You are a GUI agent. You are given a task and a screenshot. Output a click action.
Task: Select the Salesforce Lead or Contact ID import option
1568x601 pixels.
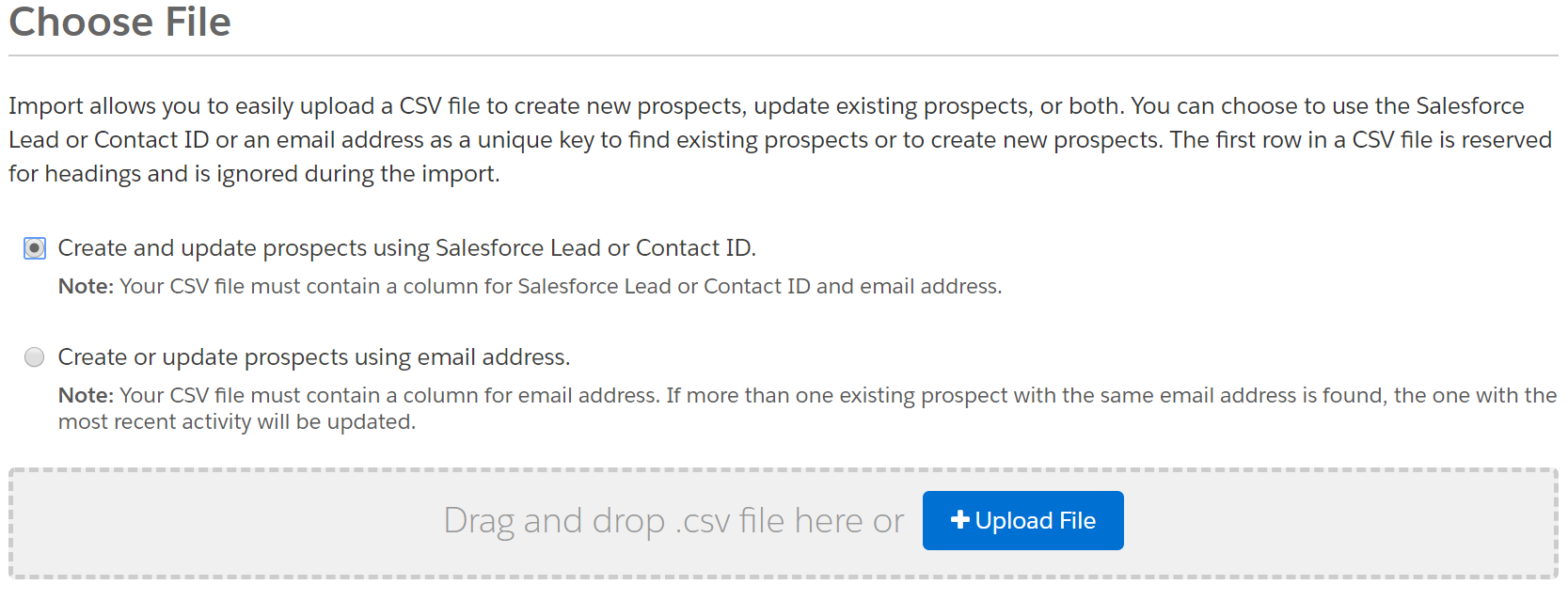tap(34, 247)
